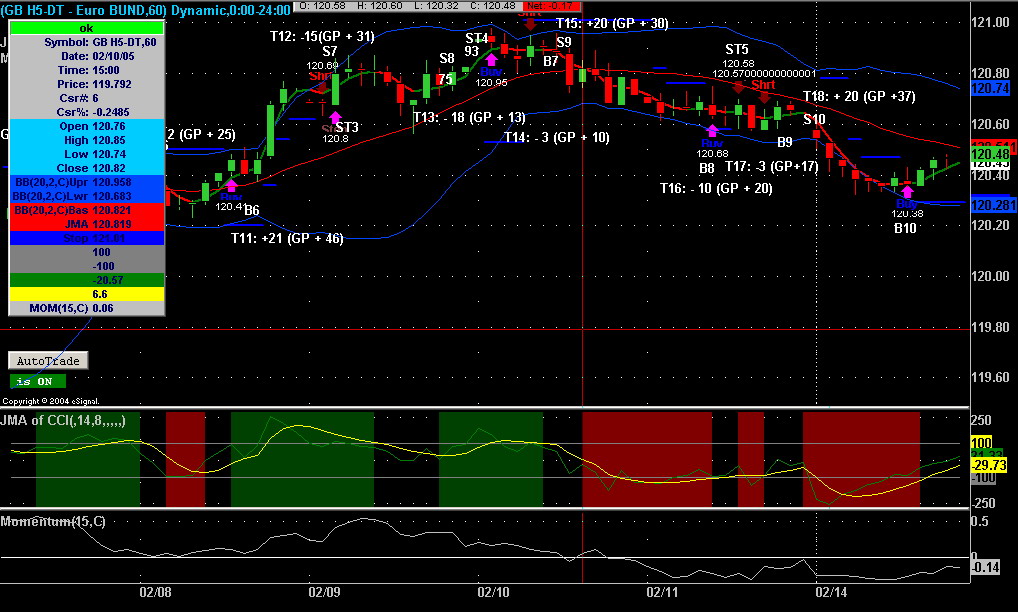Click the T16: - 10 (GP + 20) annotation
The height and width of the screenshot is (612, 1018).
(716, 188)
